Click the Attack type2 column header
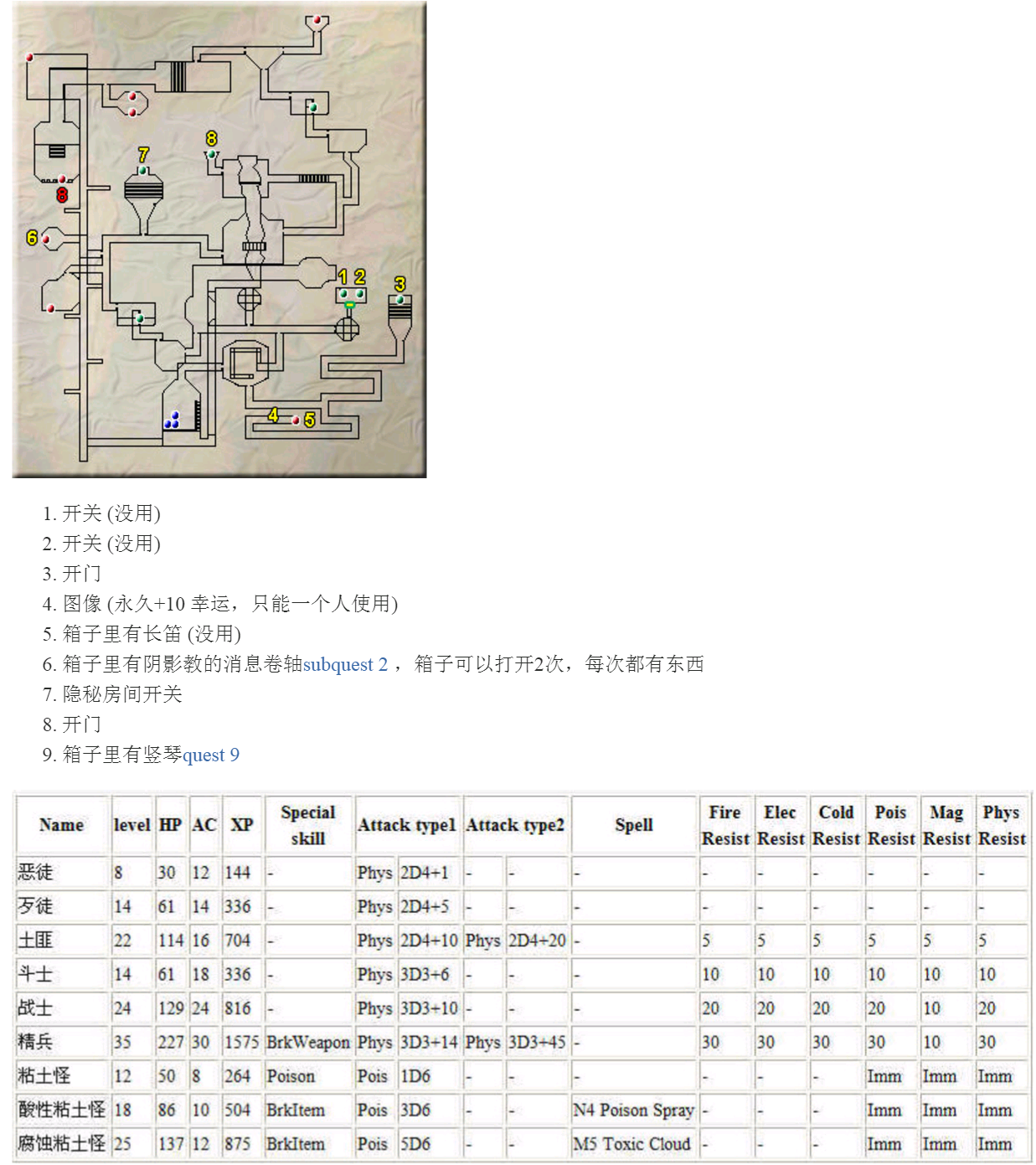 click(x=515, y=825)
